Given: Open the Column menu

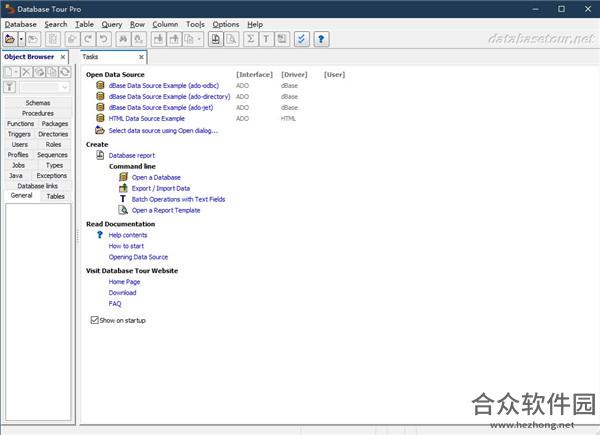Looking at the screenshot, I should point(165,24).
